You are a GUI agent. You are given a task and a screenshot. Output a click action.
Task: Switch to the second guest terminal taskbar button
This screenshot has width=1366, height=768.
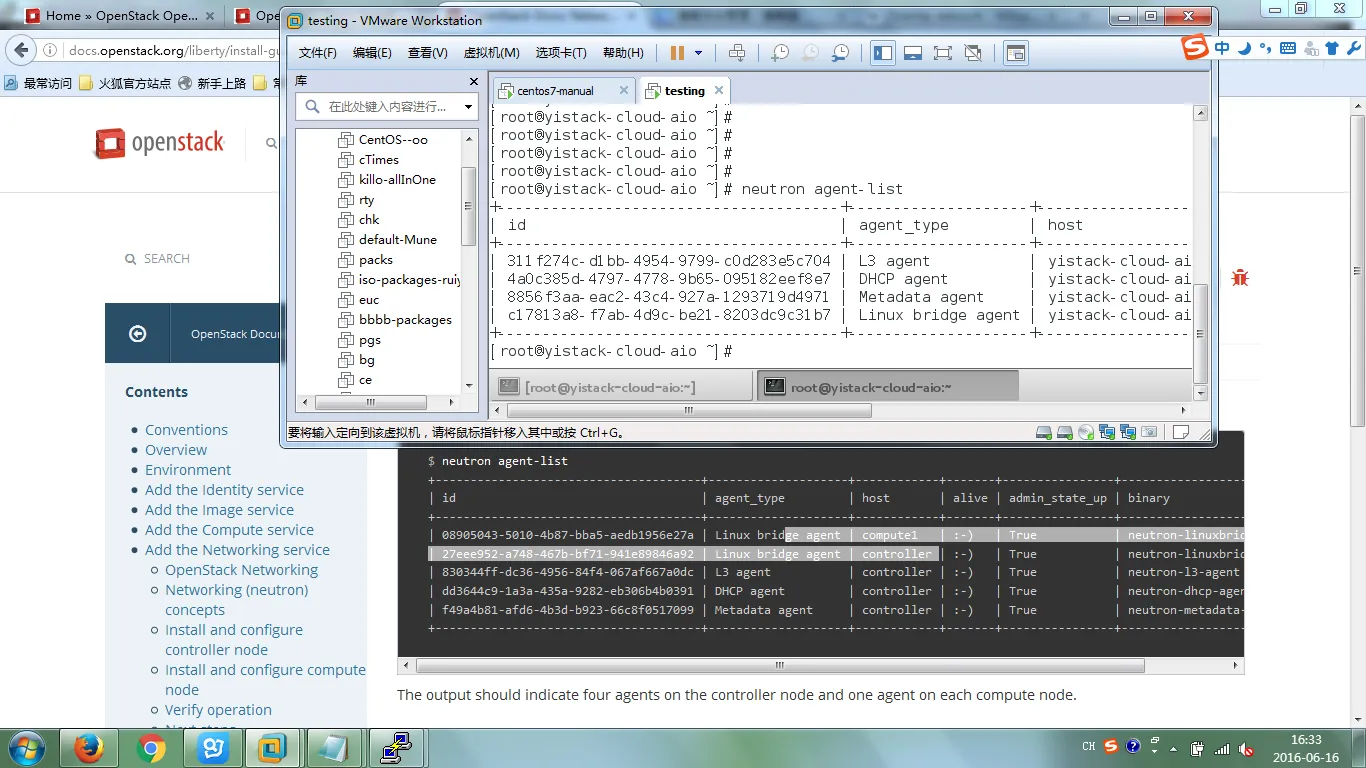pos(887,387)
